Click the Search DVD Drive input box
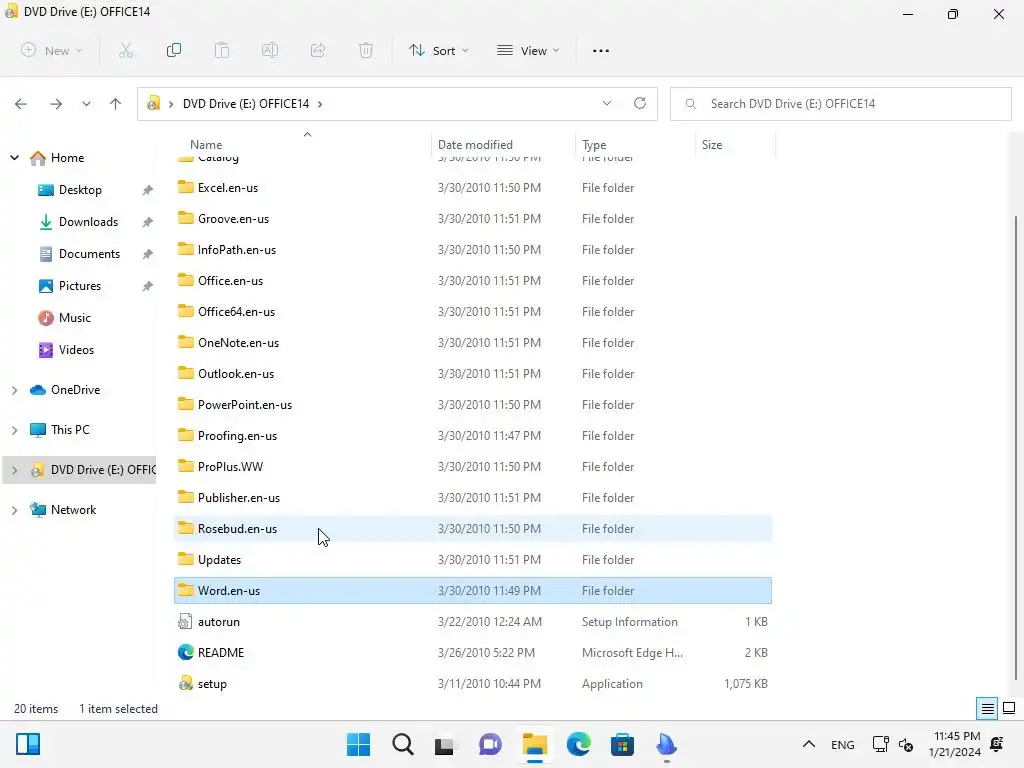1024x768 pixels. pyautogui.click(x=840, y=104)
